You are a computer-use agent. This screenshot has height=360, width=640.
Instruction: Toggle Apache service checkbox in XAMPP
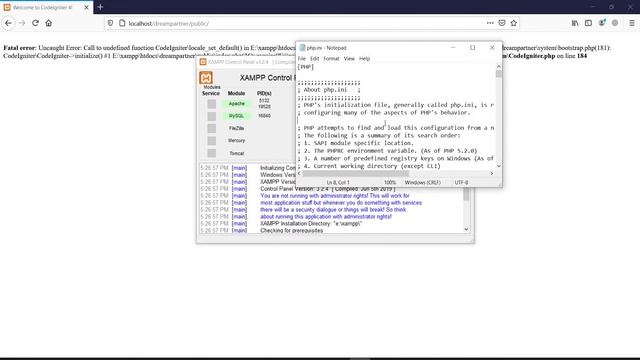(x=211, y=104)
